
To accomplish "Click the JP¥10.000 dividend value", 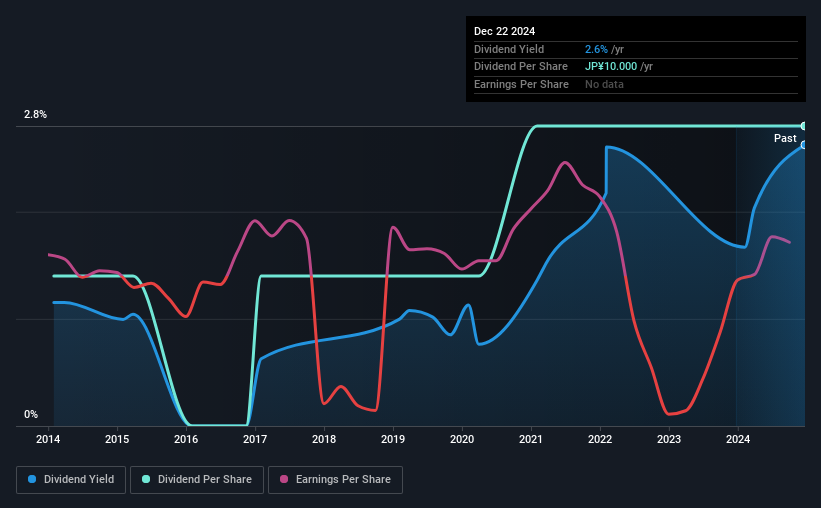I will coord(611,67).
